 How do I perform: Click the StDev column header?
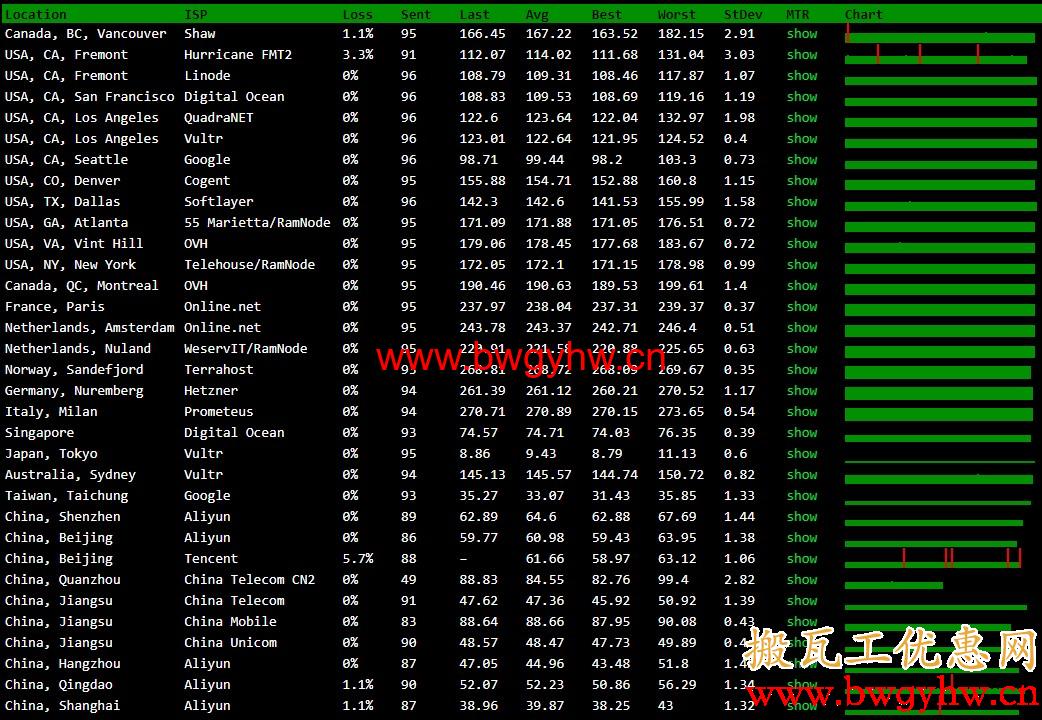click(x=743, y=14)
